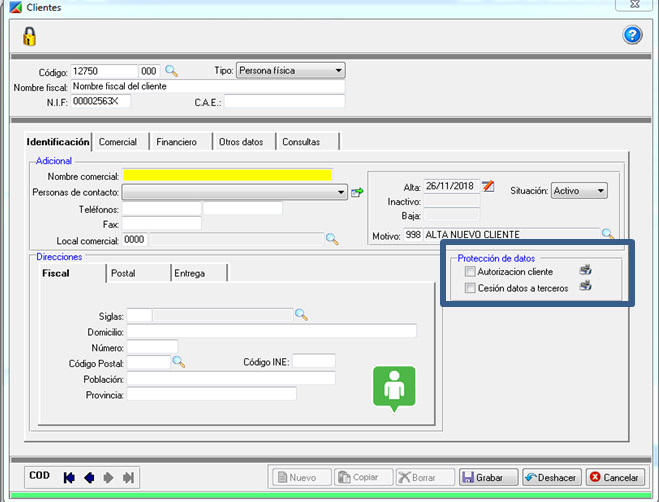
Task: Go to next record arrow
Action: [108, 478]
